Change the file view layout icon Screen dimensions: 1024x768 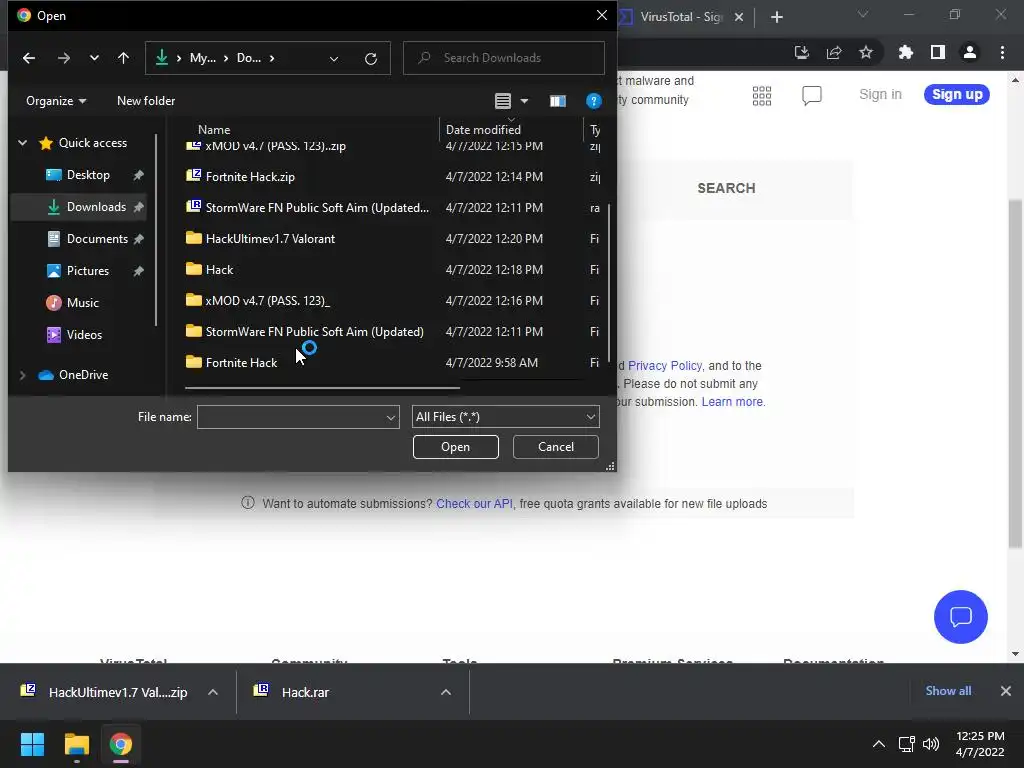[x=502, y=101]
